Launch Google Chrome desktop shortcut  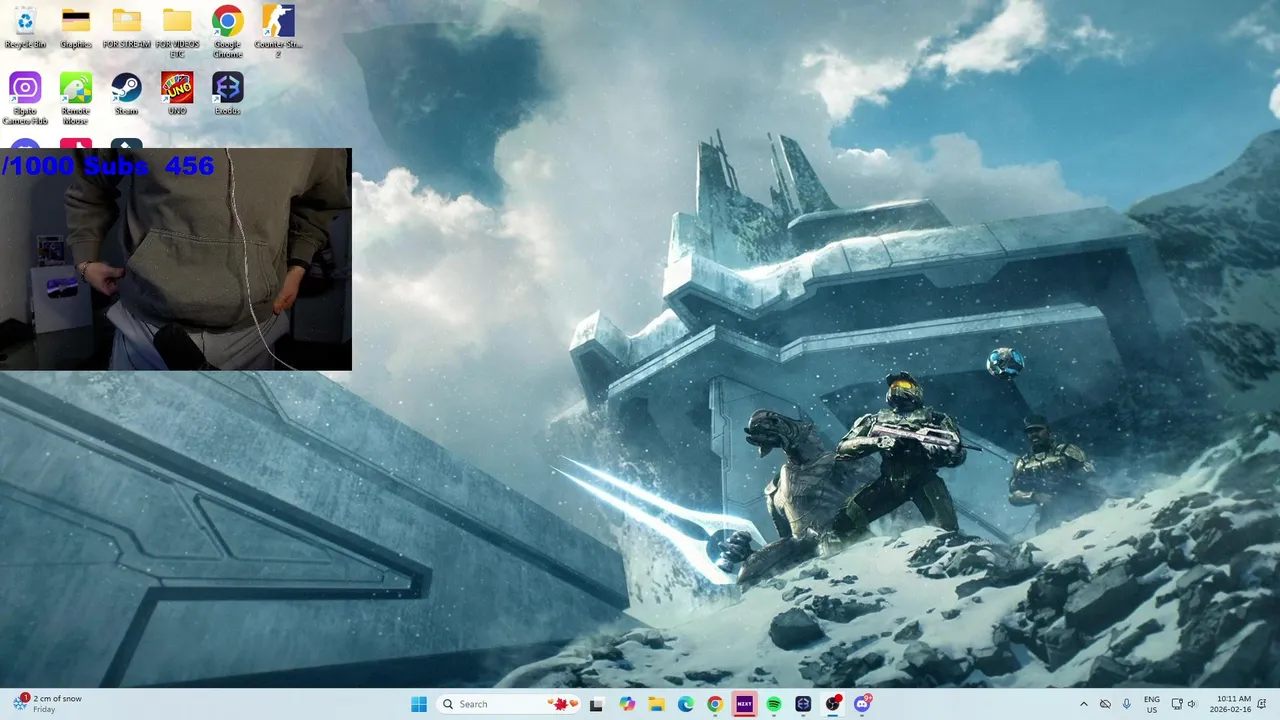[x=227, y=32]
